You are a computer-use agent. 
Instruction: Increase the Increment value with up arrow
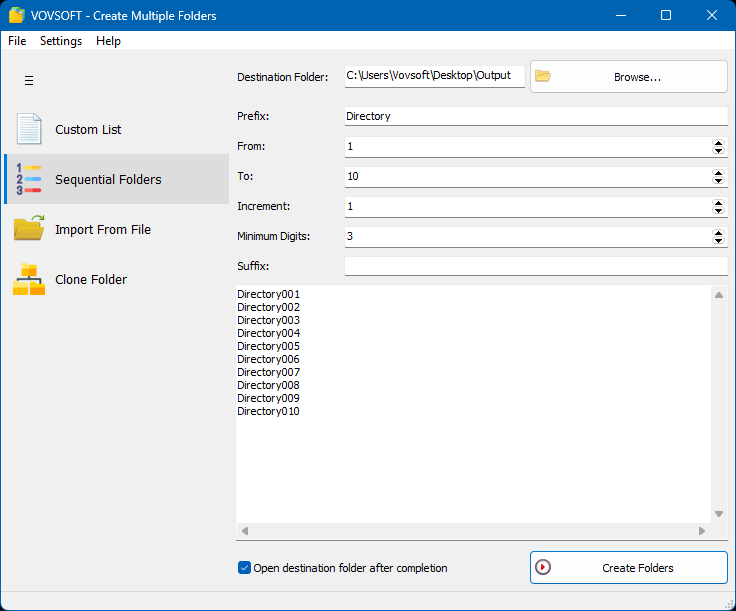tap(718, 203)
